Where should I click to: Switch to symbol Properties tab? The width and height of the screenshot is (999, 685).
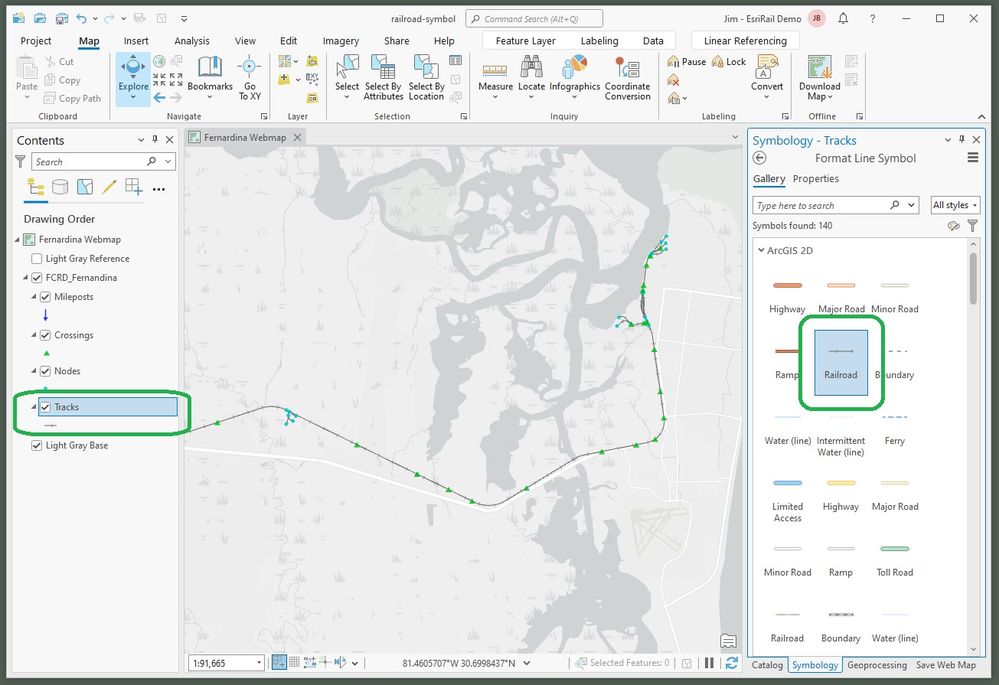pyautogui.click(x=816, y=179)
